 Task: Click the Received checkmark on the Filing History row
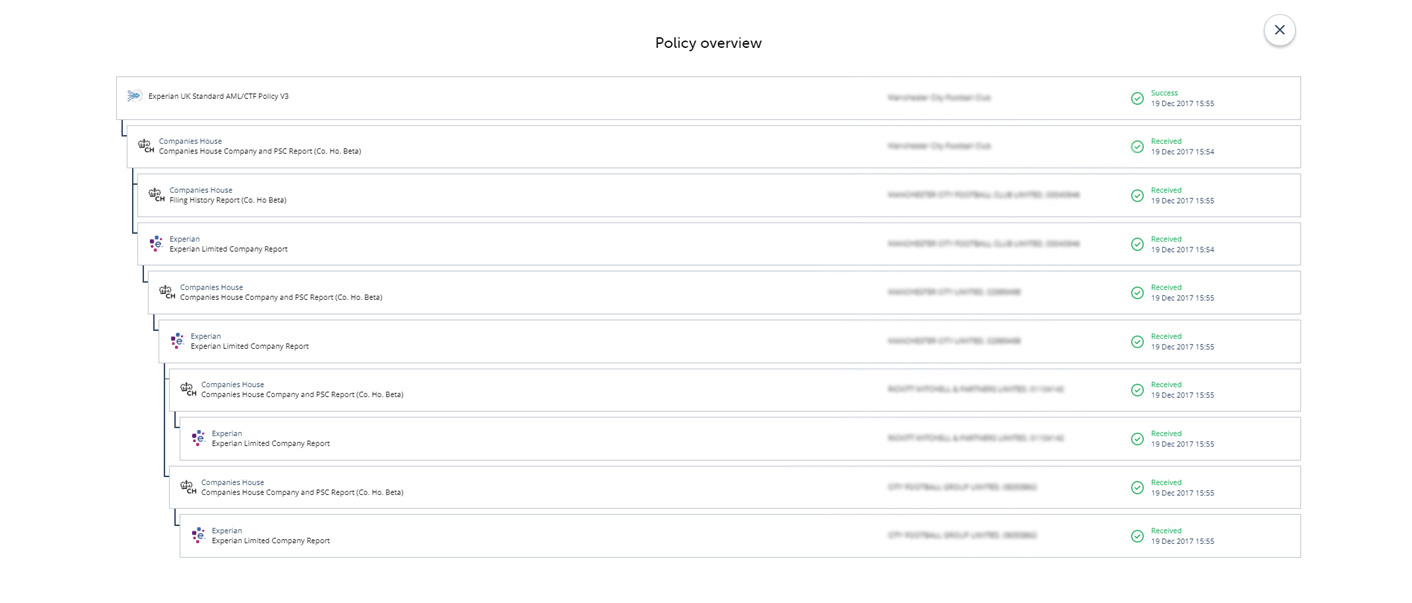pyautogui.click(x=1137, y=195)
